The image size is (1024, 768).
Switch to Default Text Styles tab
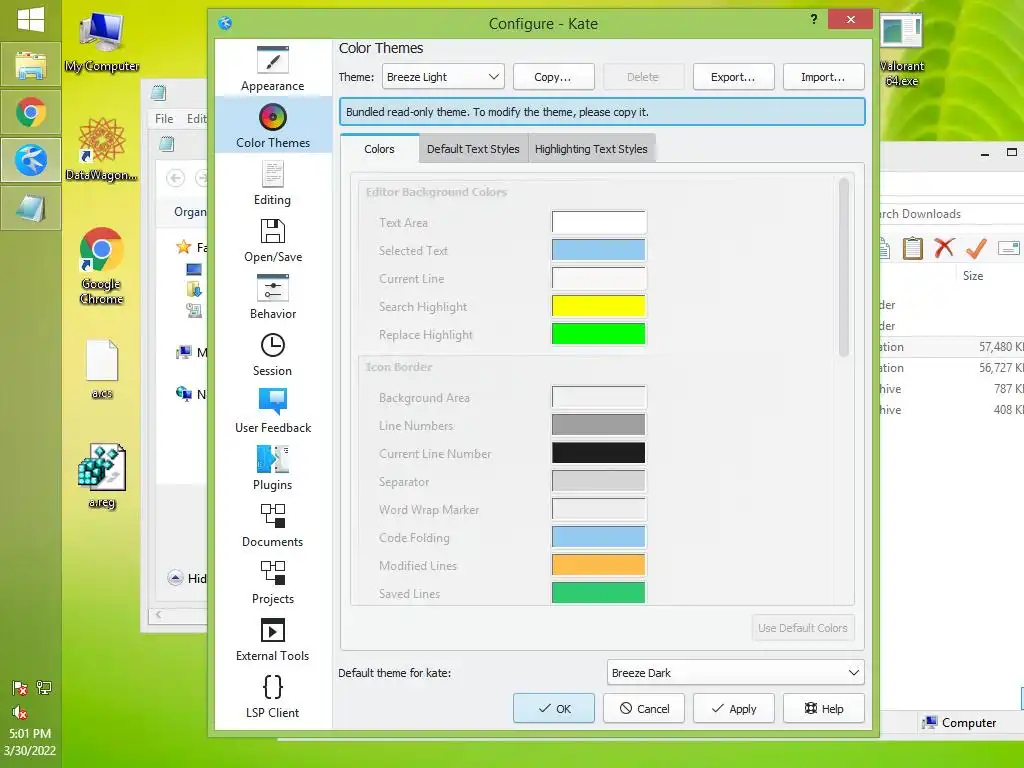click(473, 149)
